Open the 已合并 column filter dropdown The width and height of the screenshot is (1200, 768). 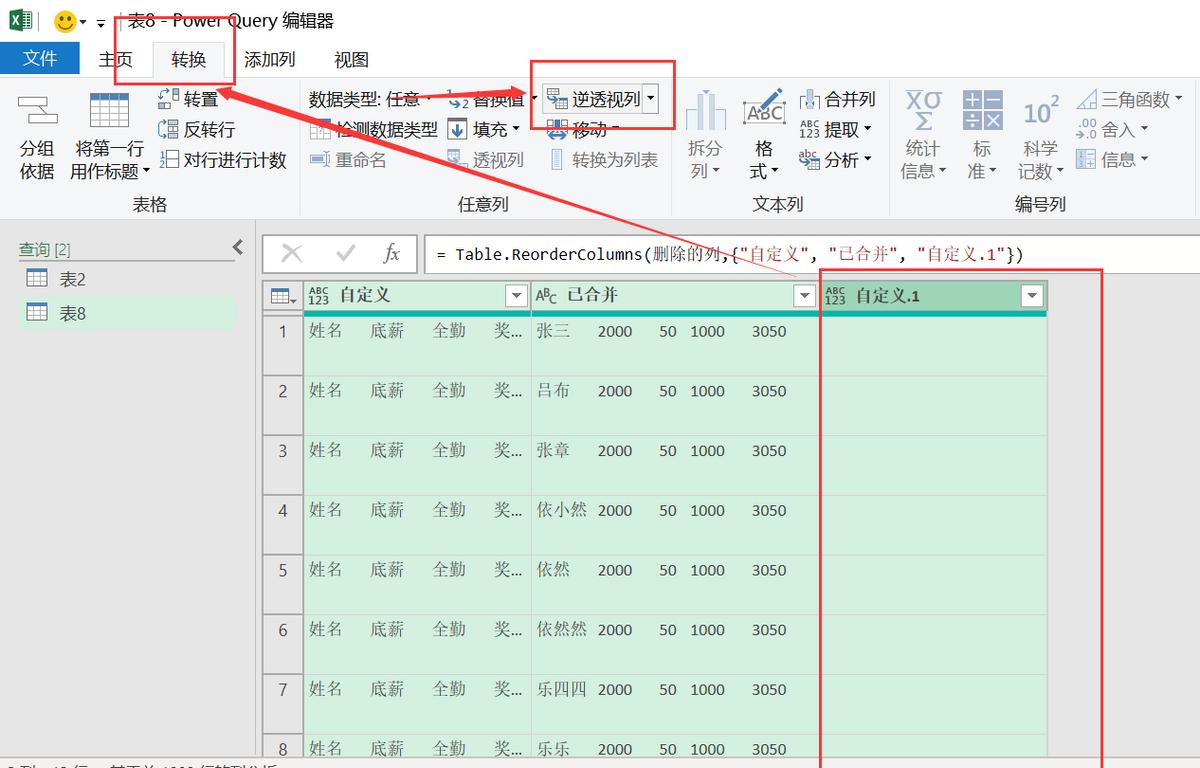(805, 296)
